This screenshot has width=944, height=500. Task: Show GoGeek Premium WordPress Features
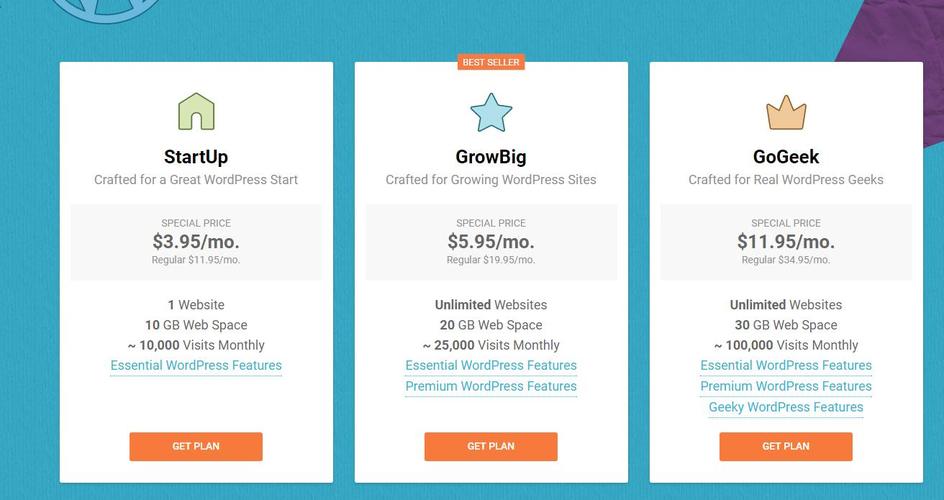point(786,386)
